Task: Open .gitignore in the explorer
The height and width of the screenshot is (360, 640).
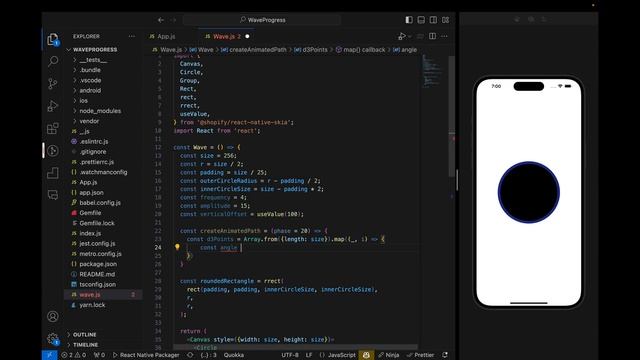Action: coord(93,151)
